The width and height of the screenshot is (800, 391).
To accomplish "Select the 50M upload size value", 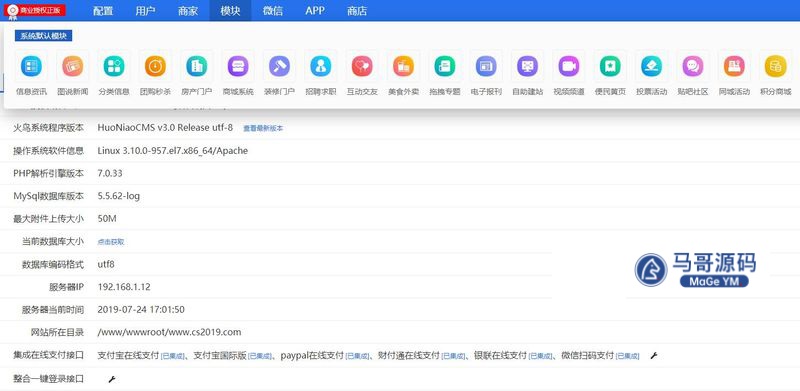I will pos(107,218).
